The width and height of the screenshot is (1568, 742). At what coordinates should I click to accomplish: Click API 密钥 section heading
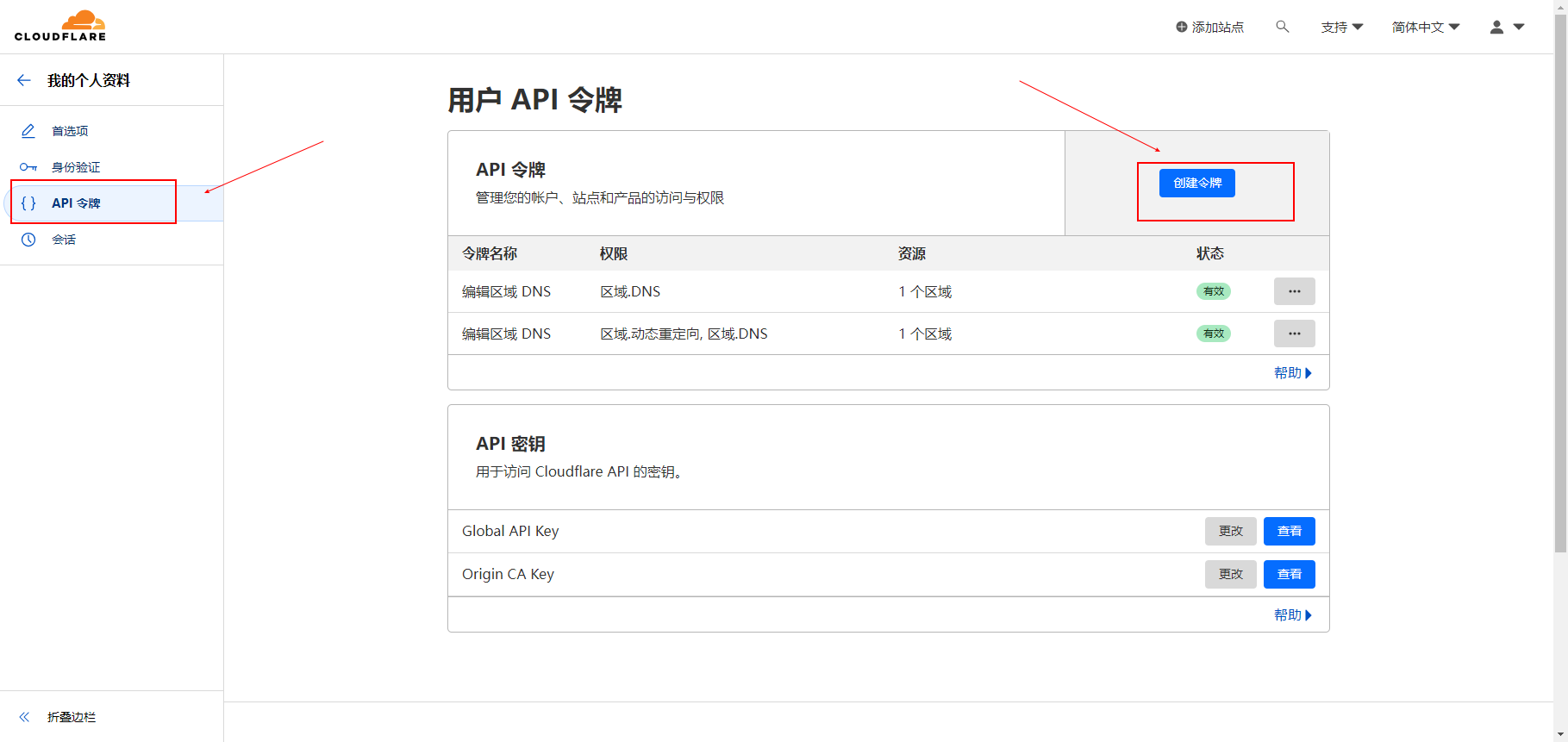pyautogui.click(x=510, y=444)
